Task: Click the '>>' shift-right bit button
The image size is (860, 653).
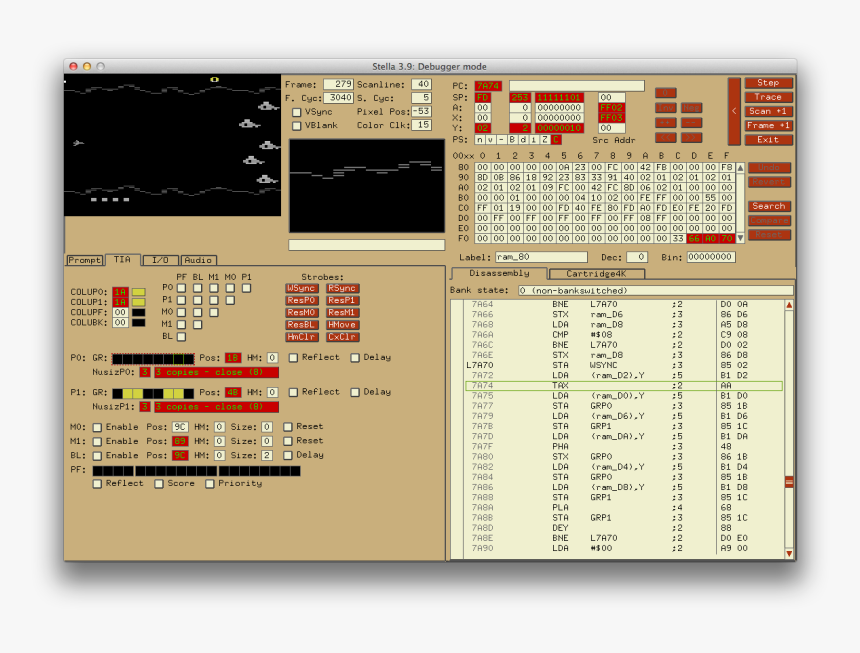Action: click(x=692, y=137)
